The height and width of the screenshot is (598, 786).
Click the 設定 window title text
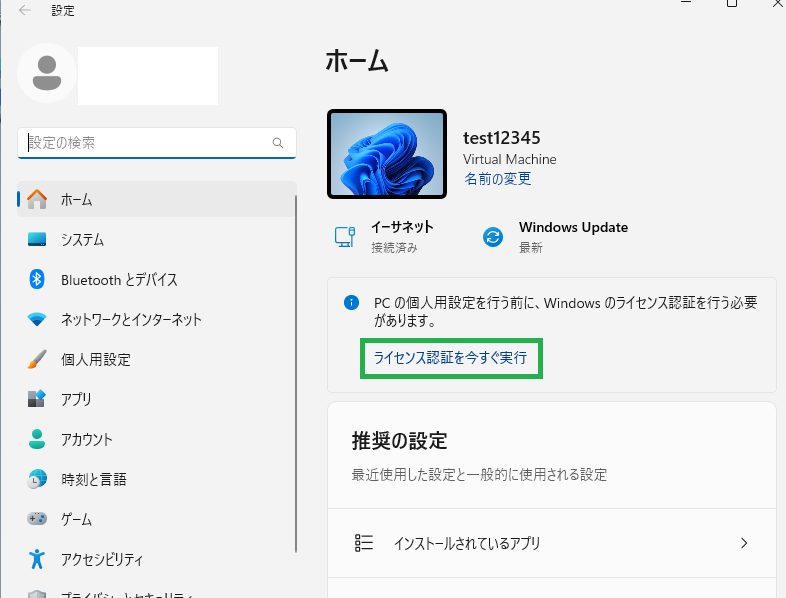(63, 11)
